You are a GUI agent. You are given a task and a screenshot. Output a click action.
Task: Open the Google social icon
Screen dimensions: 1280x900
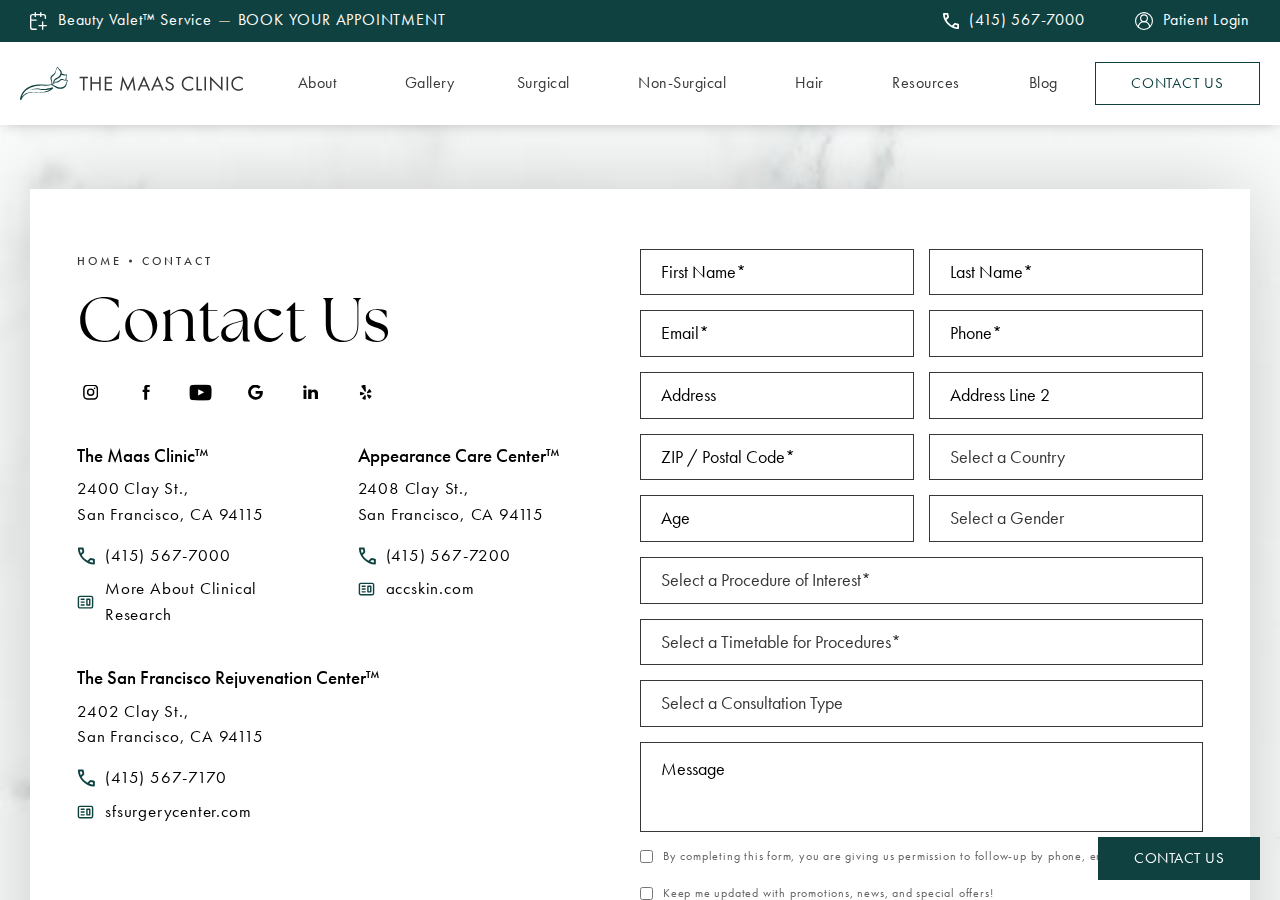(256, 392)
